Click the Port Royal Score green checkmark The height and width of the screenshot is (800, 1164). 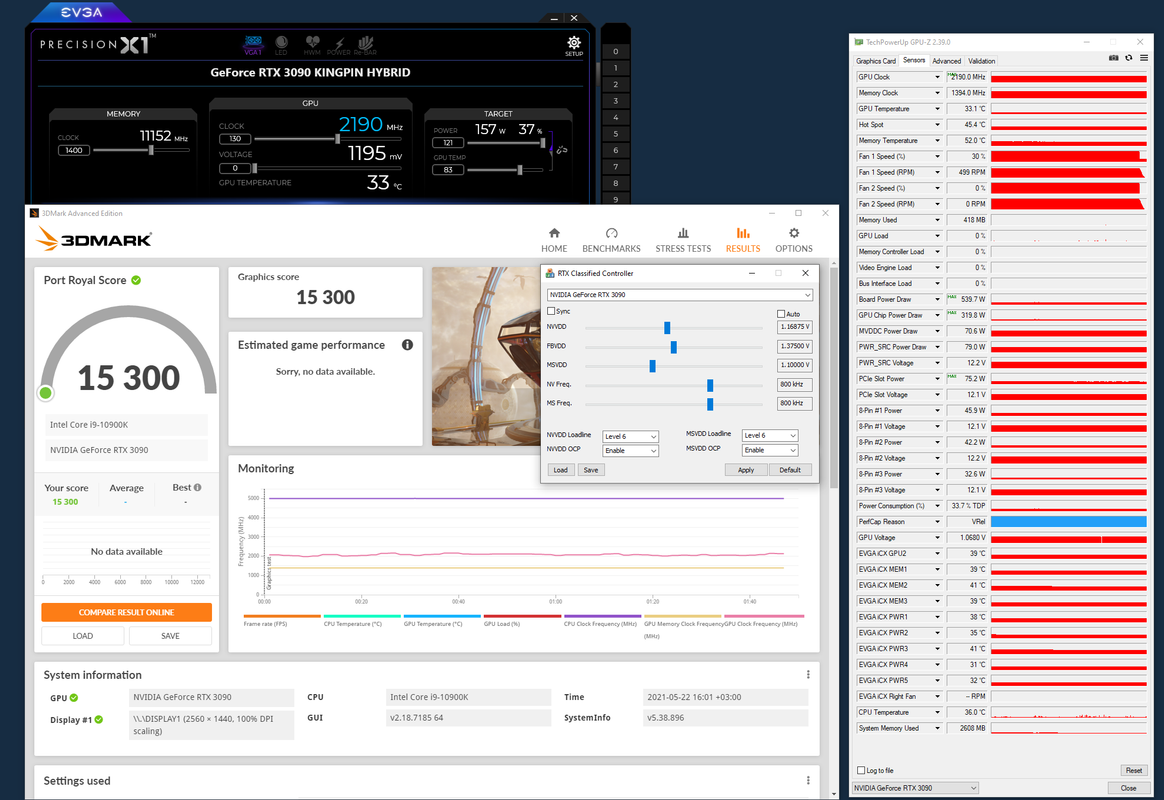pos(137,281)
